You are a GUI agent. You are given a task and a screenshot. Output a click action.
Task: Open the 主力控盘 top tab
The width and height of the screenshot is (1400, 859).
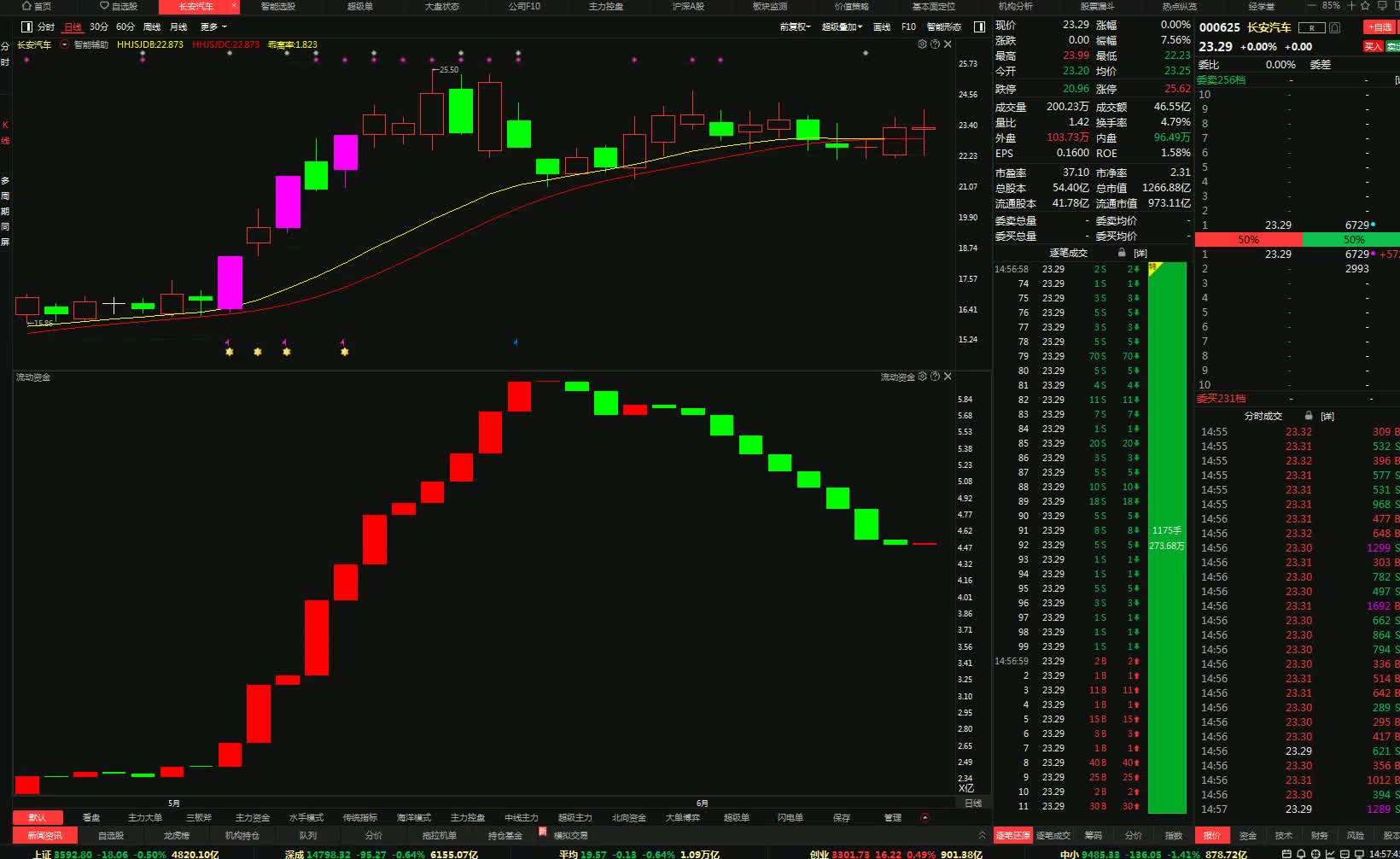click(x=606, y=6)
